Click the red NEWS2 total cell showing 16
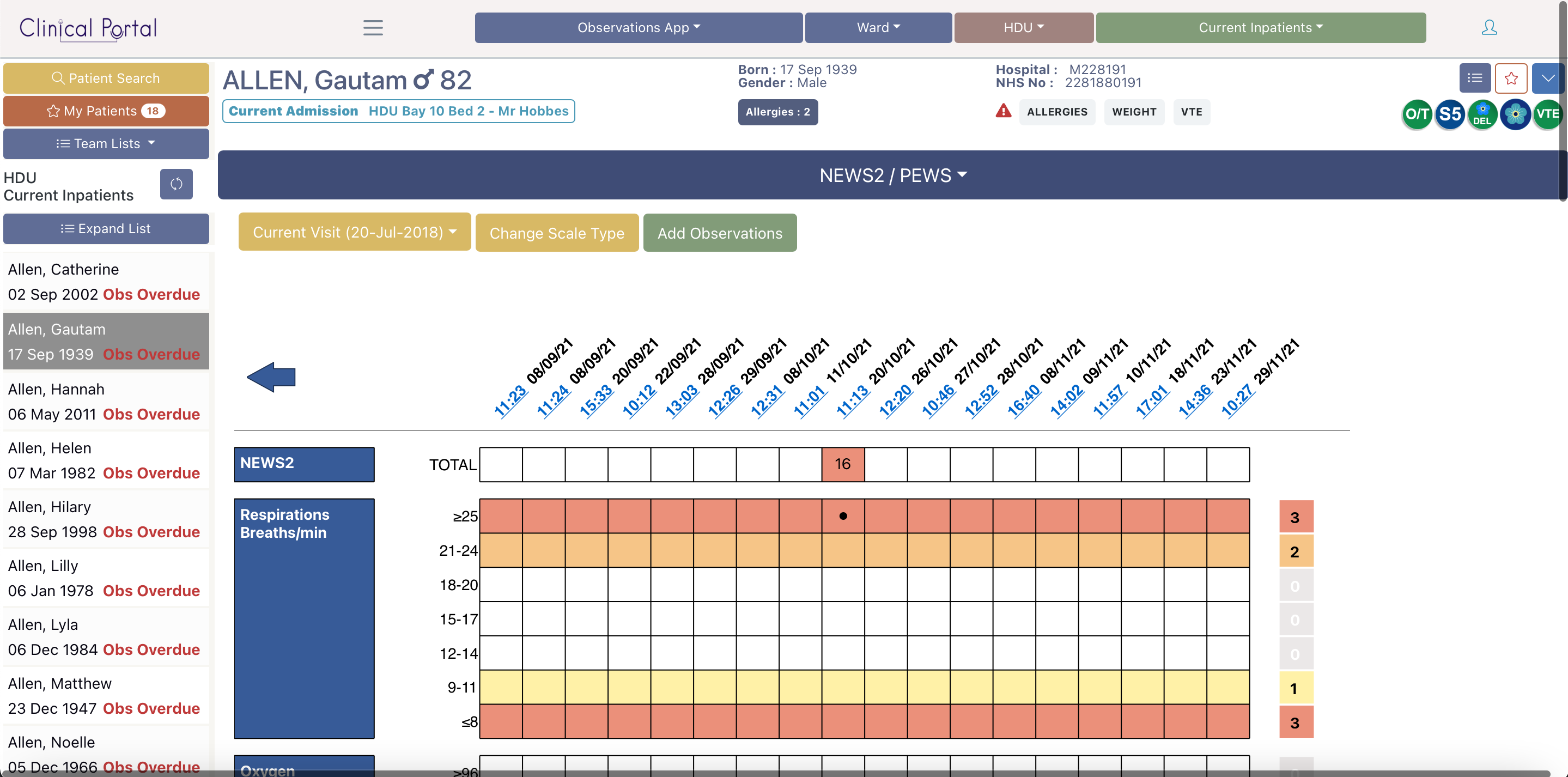The image size is (1568, 777). tap(842, 464)
